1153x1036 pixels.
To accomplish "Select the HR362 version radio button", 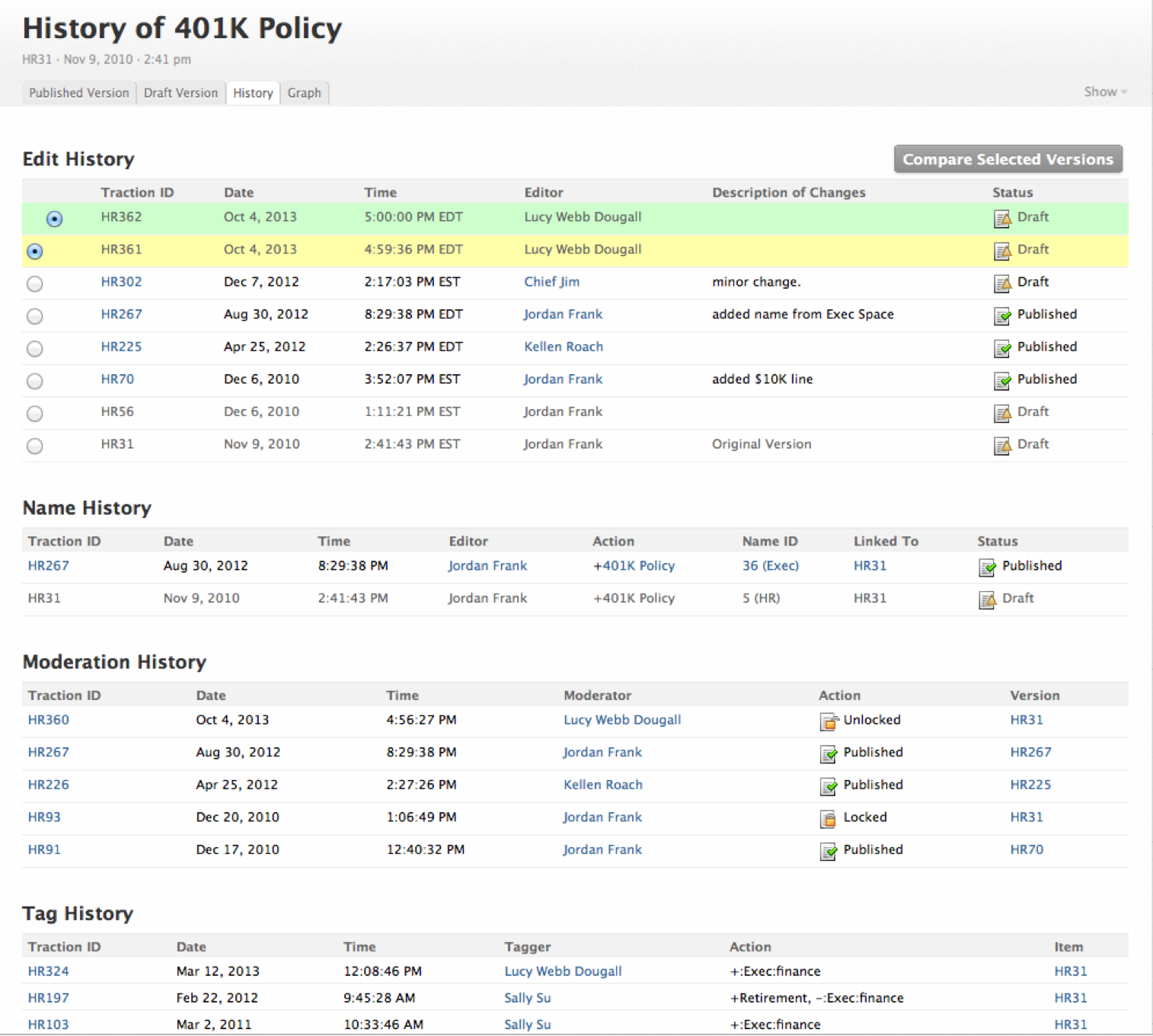I will point(55,219).
